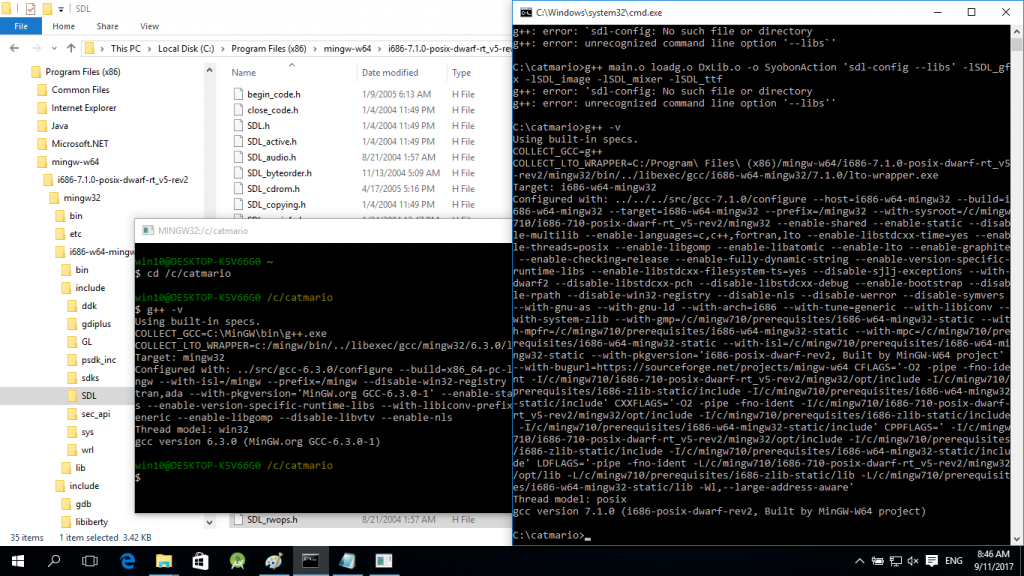This screenshot has height=576, width=1024.
Task: Open taskbar Search
Action: point(54,561)
